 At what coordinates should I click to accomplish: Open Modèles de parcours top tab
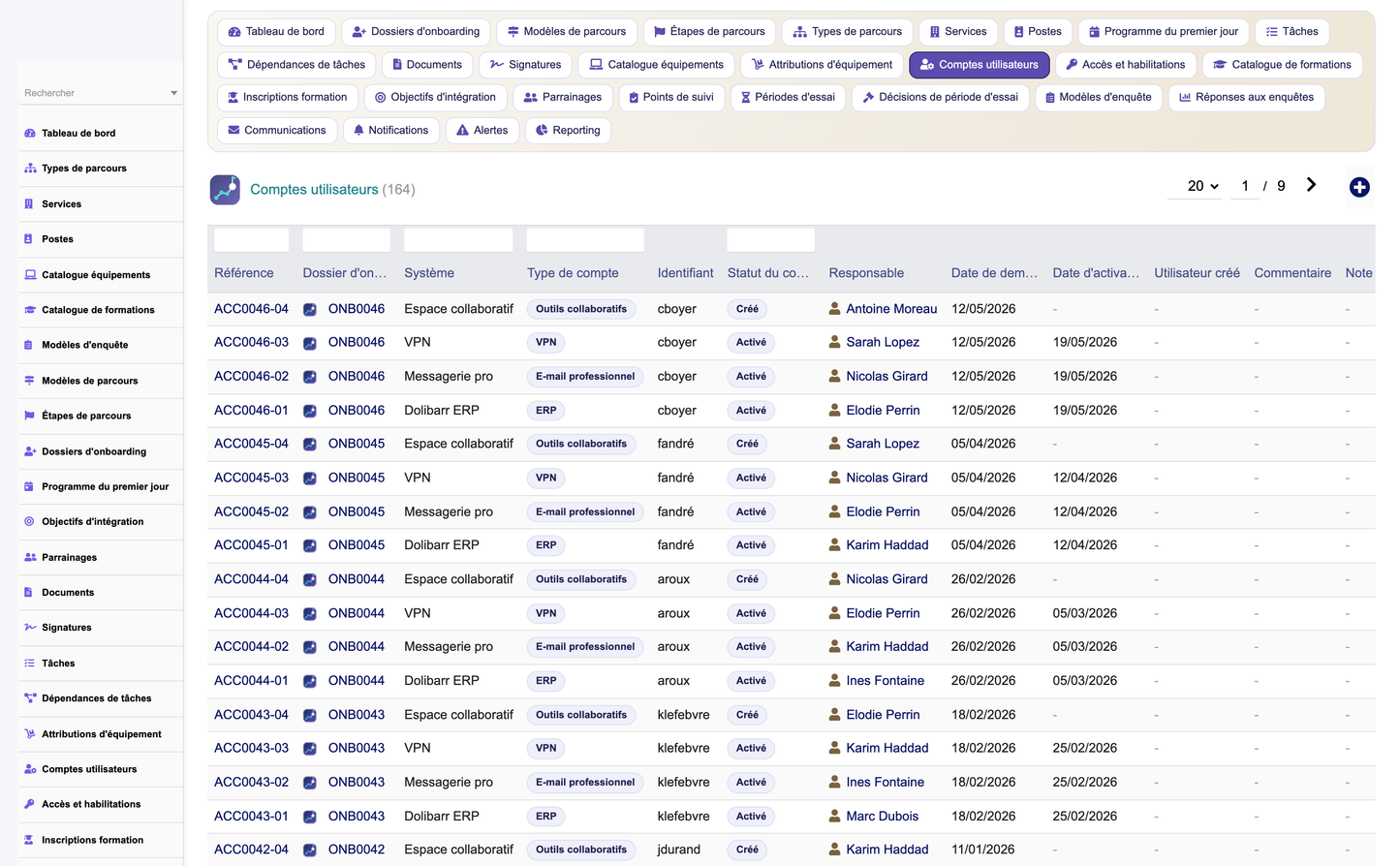coord(567,32)
